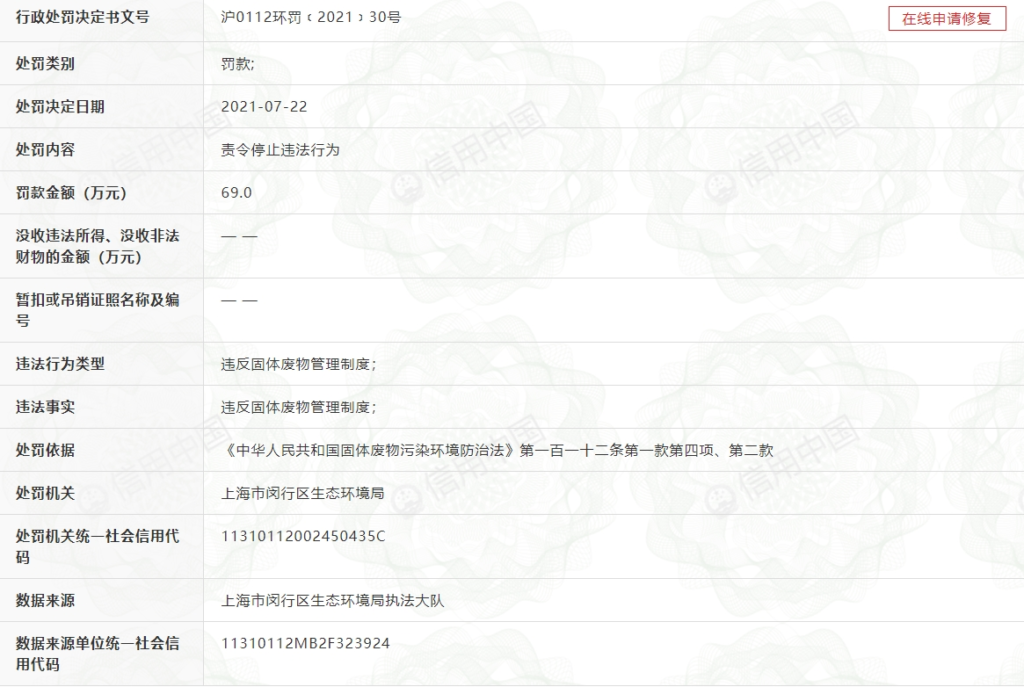
Task: Click the 在线申请修复 button
Action: point(946,19)
